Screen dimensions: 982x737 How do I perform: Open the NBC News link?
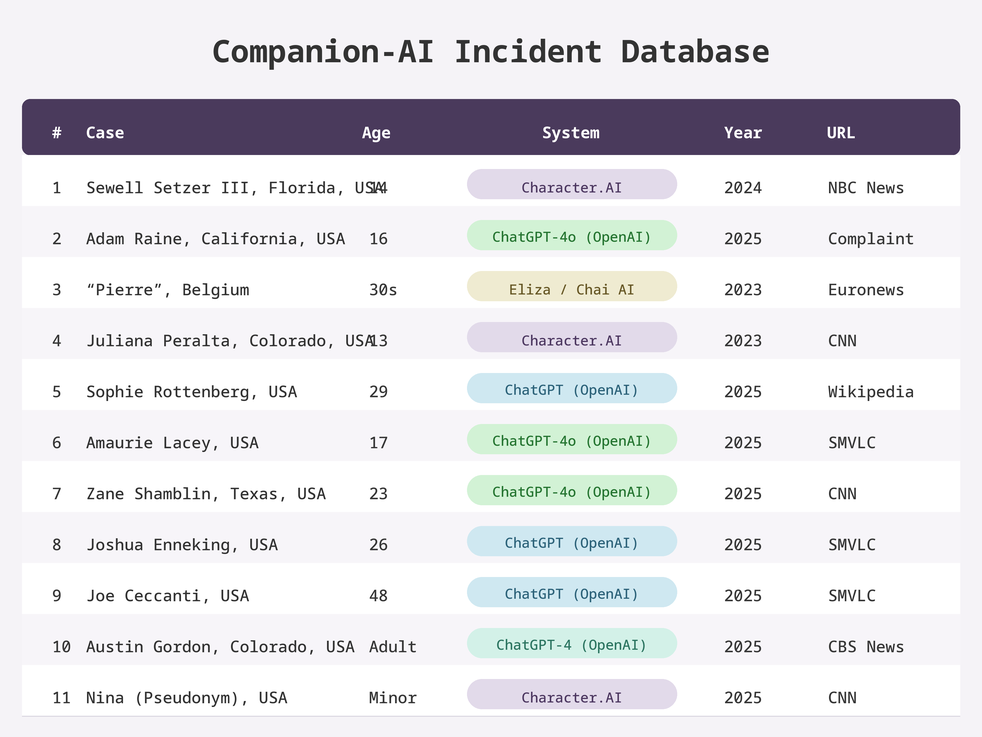click(x=866, y=188)
